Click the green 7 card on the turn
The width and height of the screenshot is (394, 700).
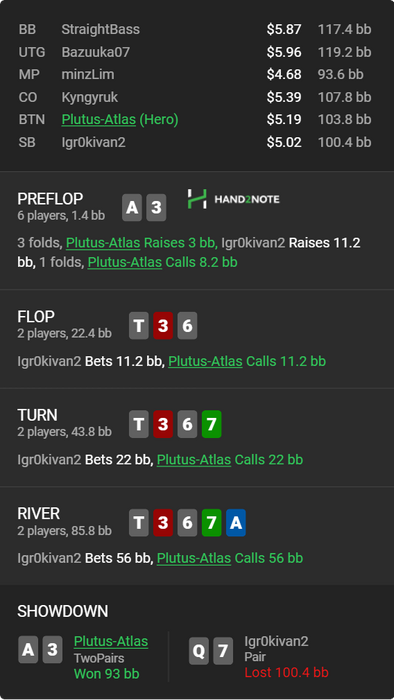coord(212,424)
